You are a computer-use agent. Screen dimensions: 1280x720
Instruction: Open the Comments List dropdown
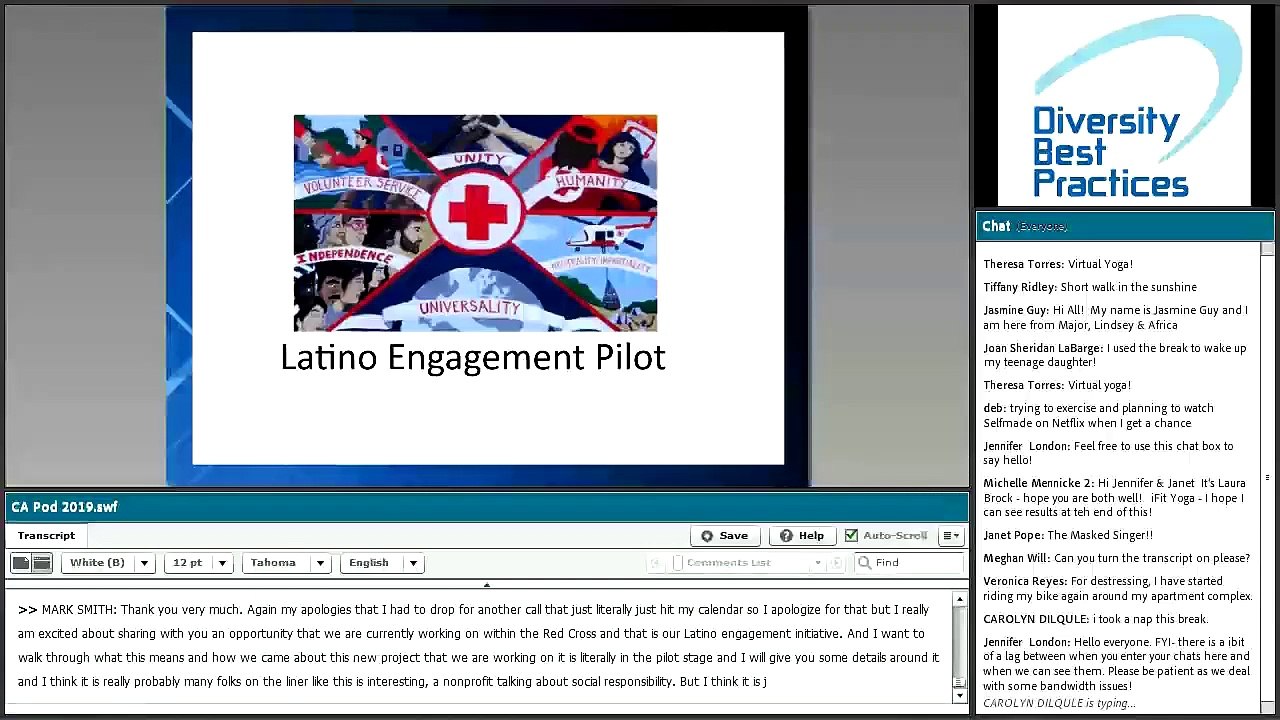(x=748, y=563)
